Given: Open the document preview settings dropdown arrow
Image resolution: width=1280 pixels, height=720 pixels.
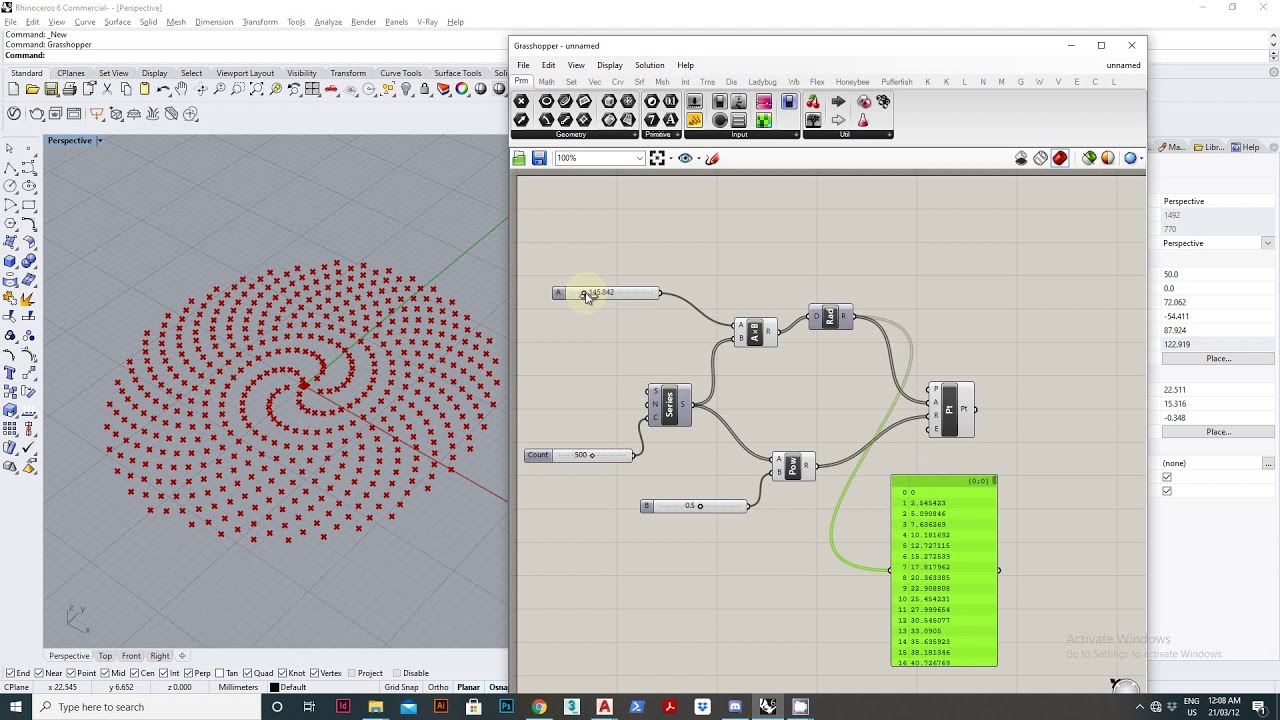Looking at the screenshot, I should 1141,158.
